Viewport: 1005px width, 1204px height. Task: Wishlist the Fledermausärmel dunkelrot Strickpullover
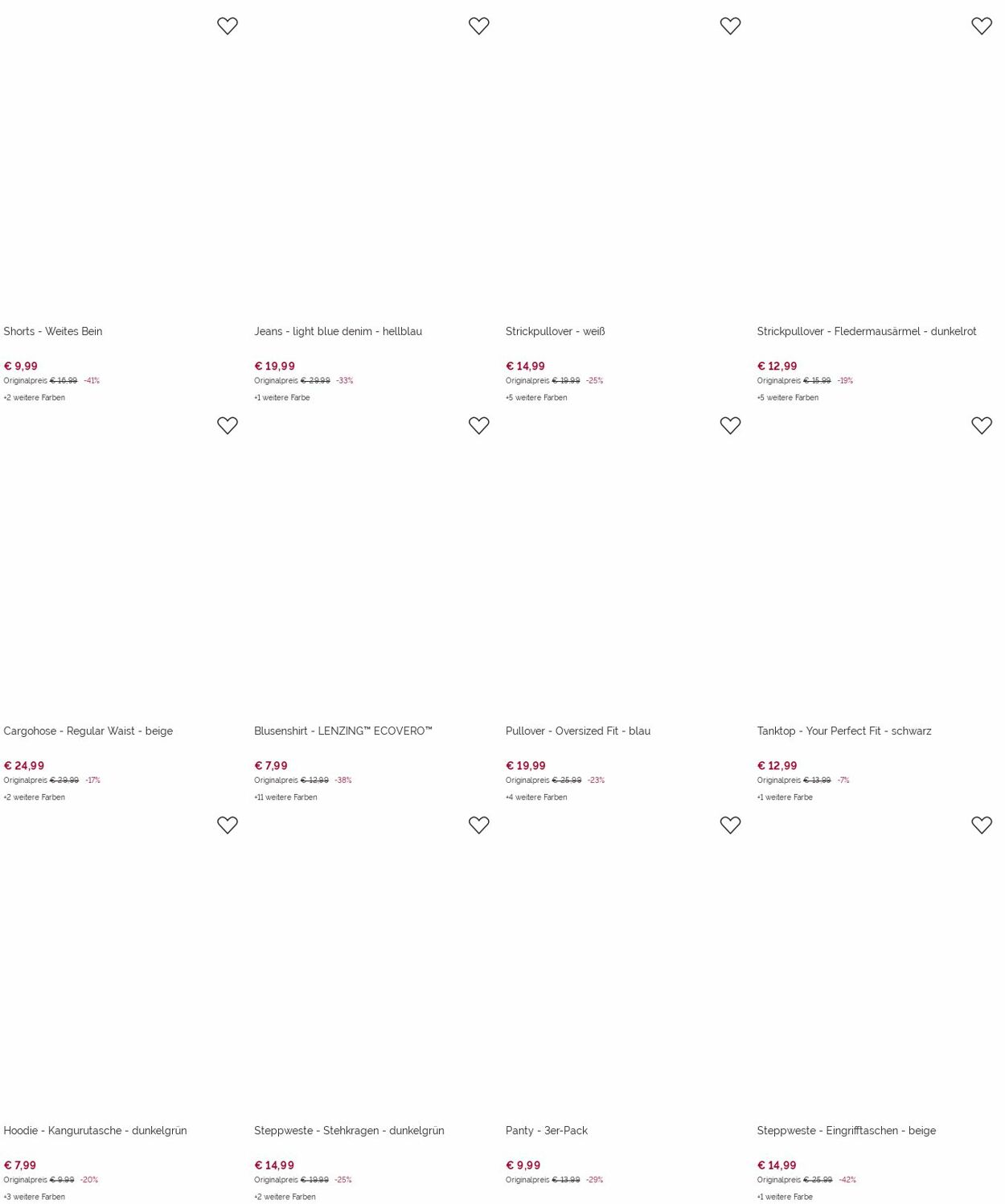coord(982,26)
